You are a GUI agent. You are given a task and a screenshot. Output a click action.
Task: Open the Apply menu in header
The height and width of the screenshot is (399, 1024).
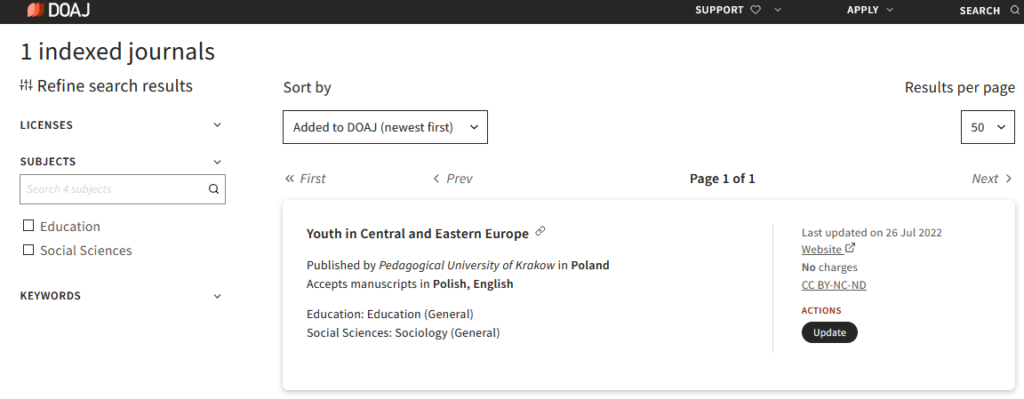(x=870, y=10)
